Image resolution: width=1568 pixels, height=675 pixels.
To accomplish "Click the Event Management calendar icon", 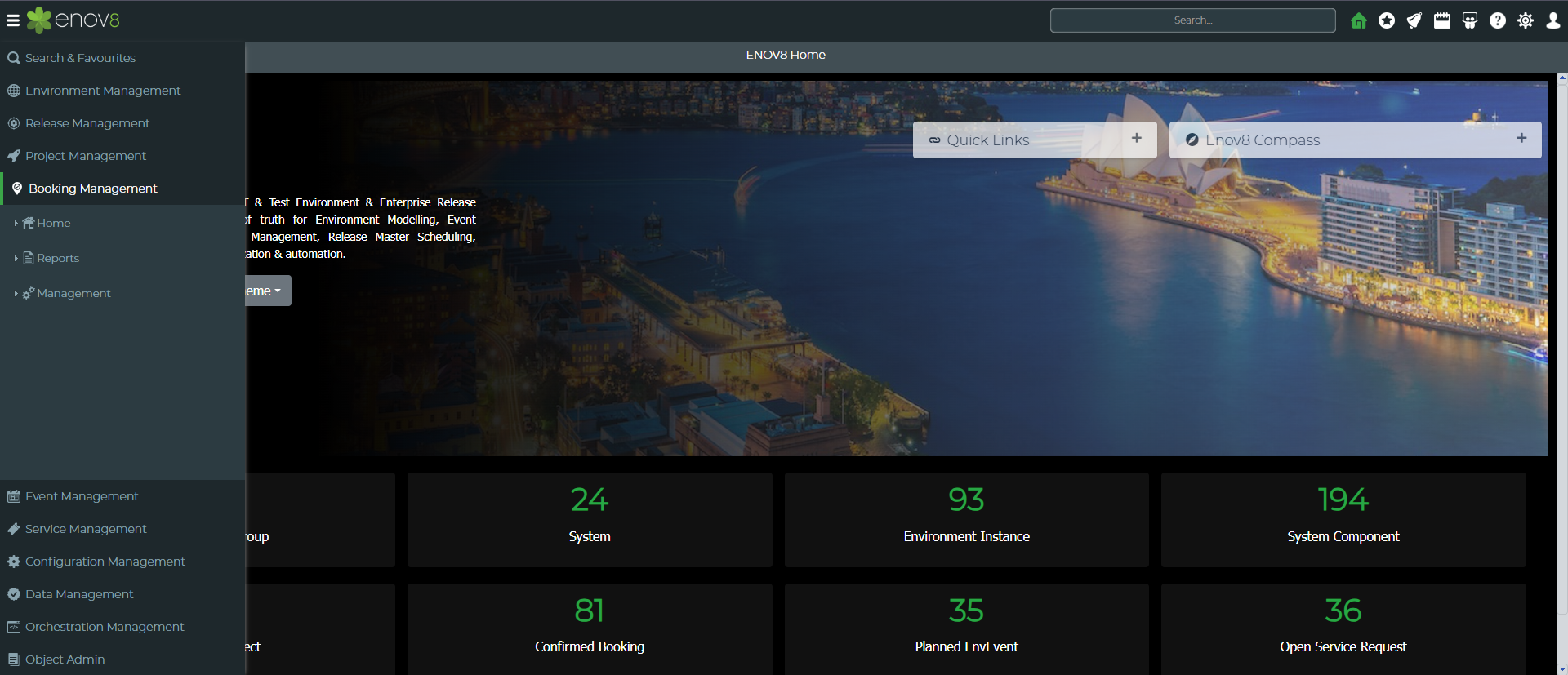I will pos(14,496).
